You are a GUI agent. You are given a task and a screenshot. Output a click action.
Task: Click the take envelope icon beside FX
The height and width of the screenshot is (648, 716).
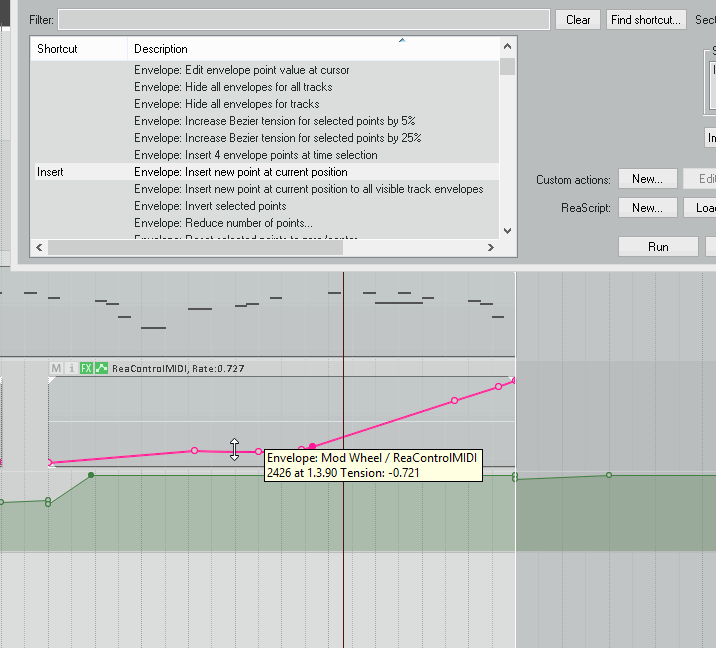click(x=101, y=368)
